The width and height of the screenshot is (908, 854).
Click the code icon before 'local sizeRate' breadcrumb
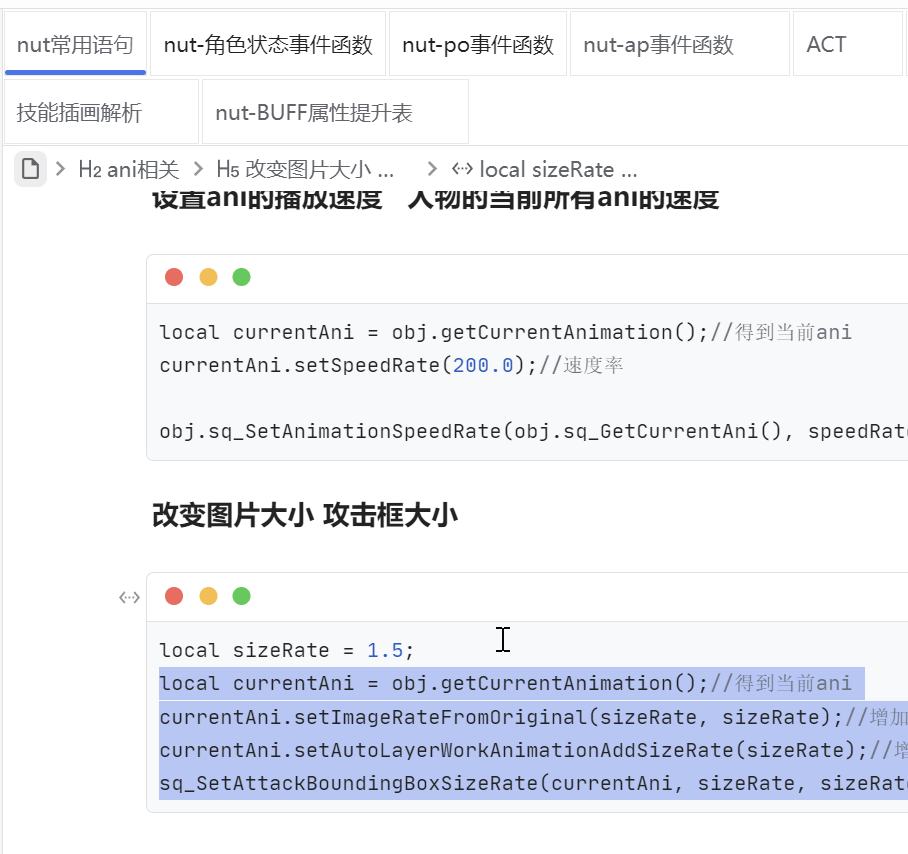point(463,169)
